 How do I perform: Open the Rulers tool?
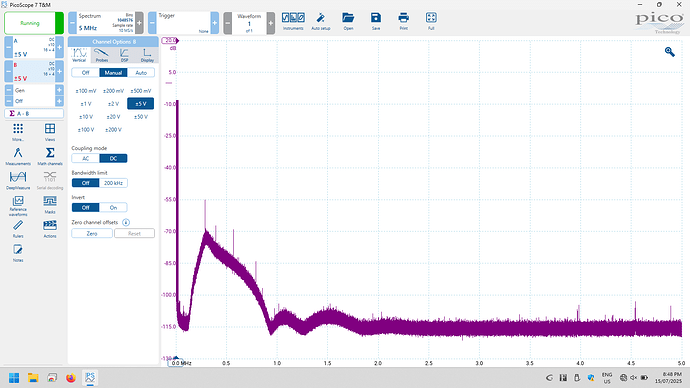(18, 229)
